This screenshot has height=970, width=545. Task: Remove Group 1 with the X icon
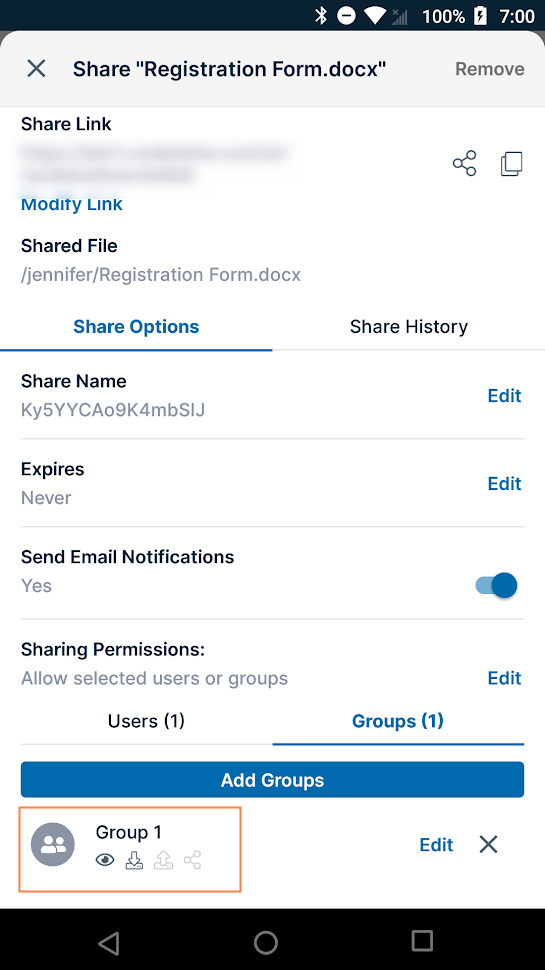(488, 844)
